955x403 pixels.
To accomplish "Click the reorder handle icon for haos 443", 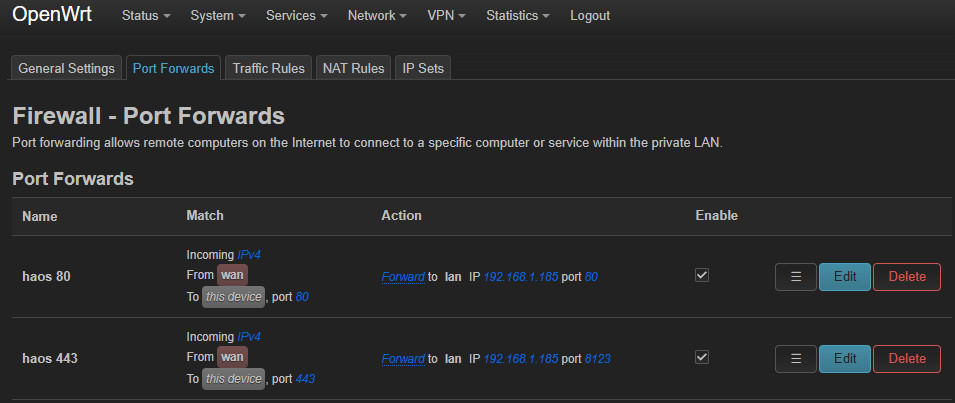I will pos(795,359).
